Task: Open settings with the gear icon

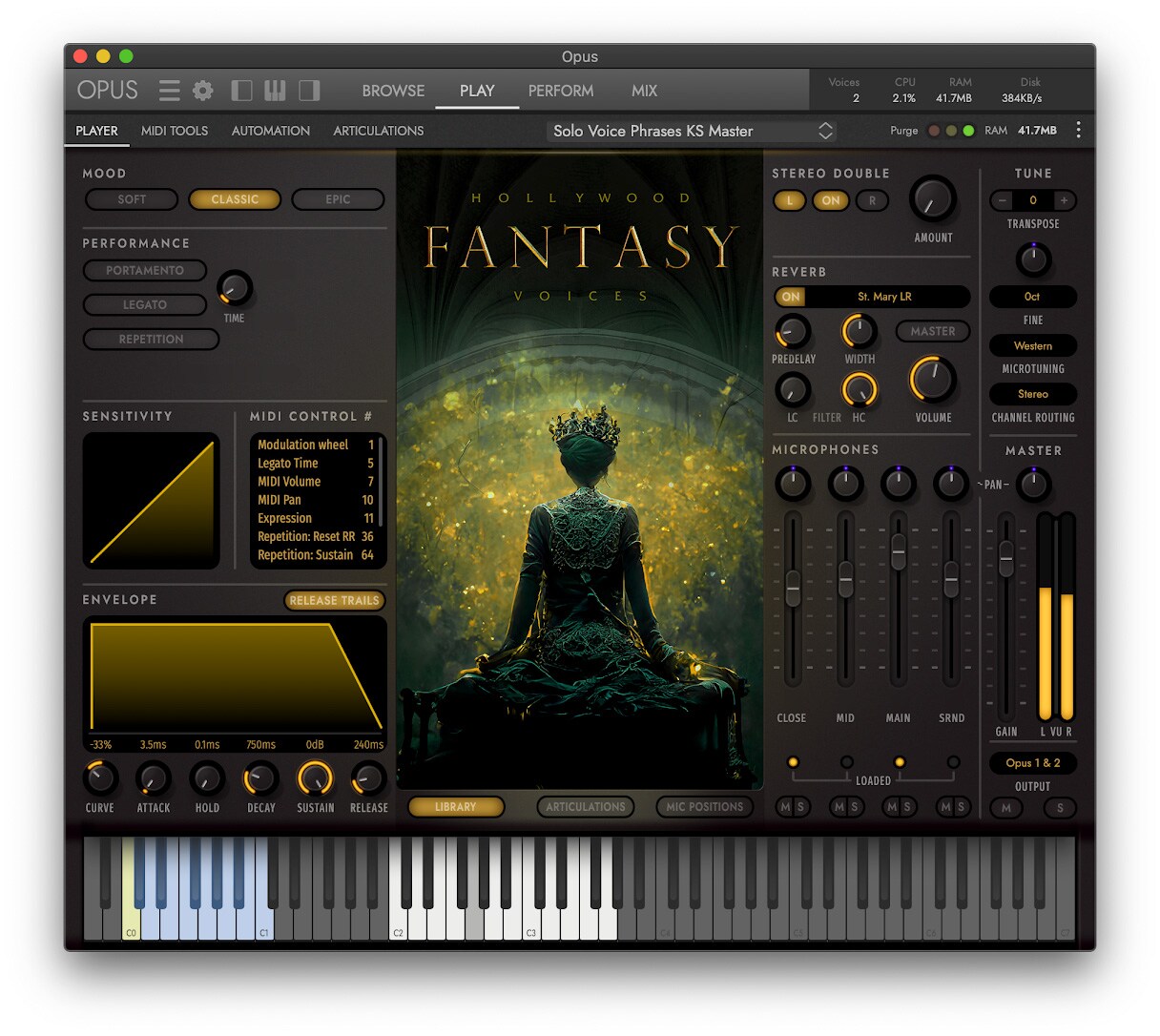Action: (203, 91)
